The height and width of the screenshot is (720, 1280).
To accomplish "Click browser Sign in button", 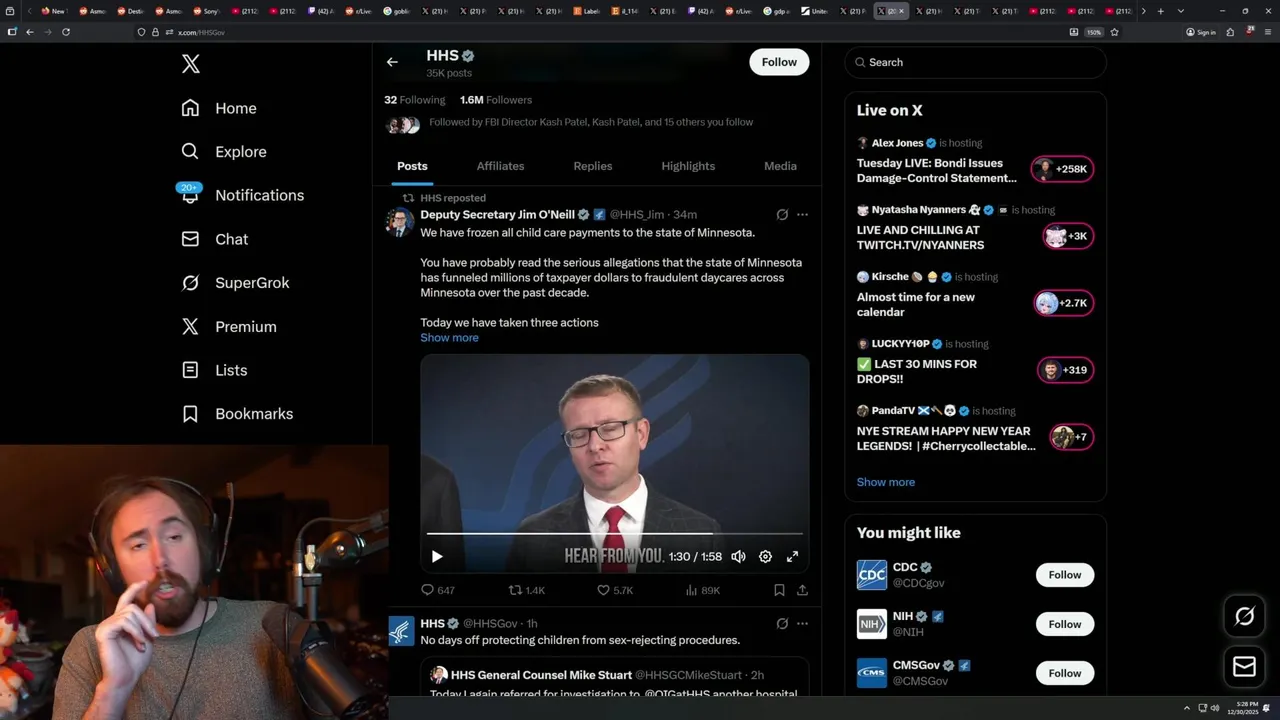I will click(1201, 32).
